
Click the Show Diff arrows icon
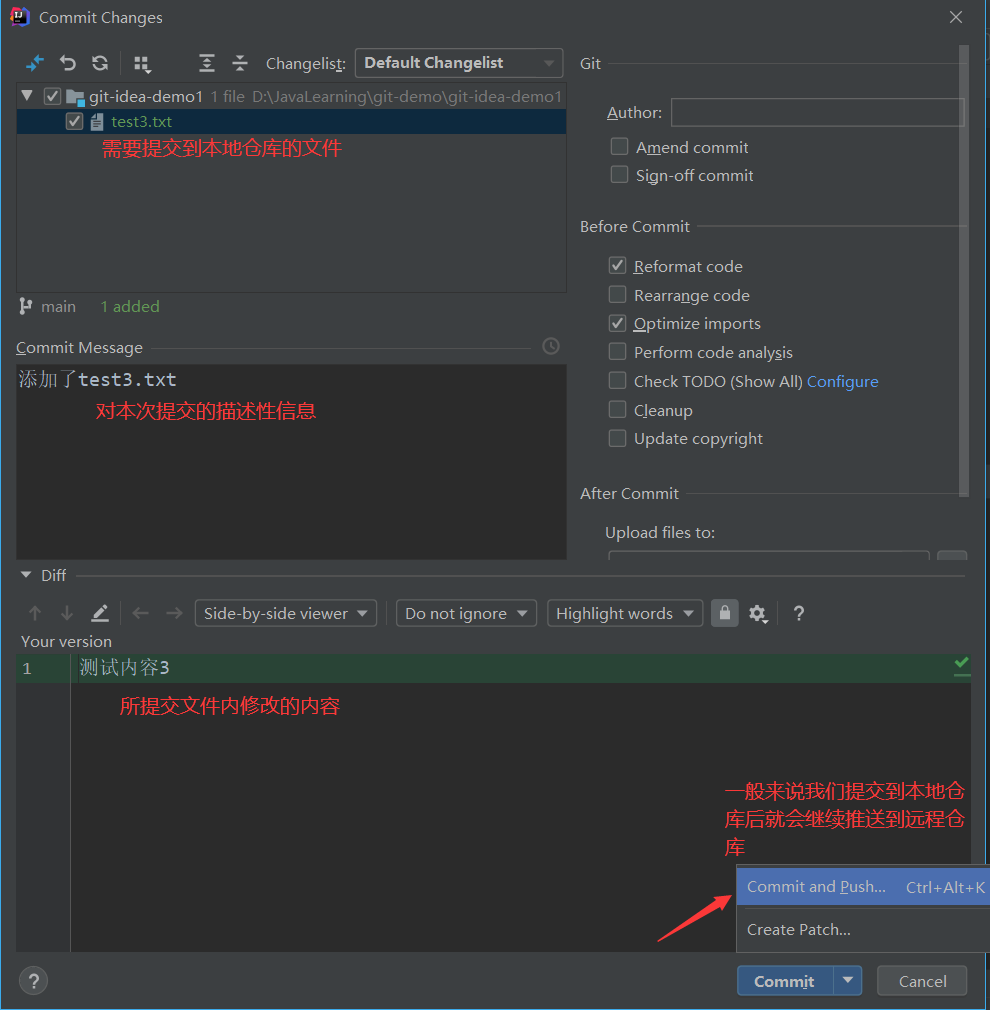pos(35,63)
